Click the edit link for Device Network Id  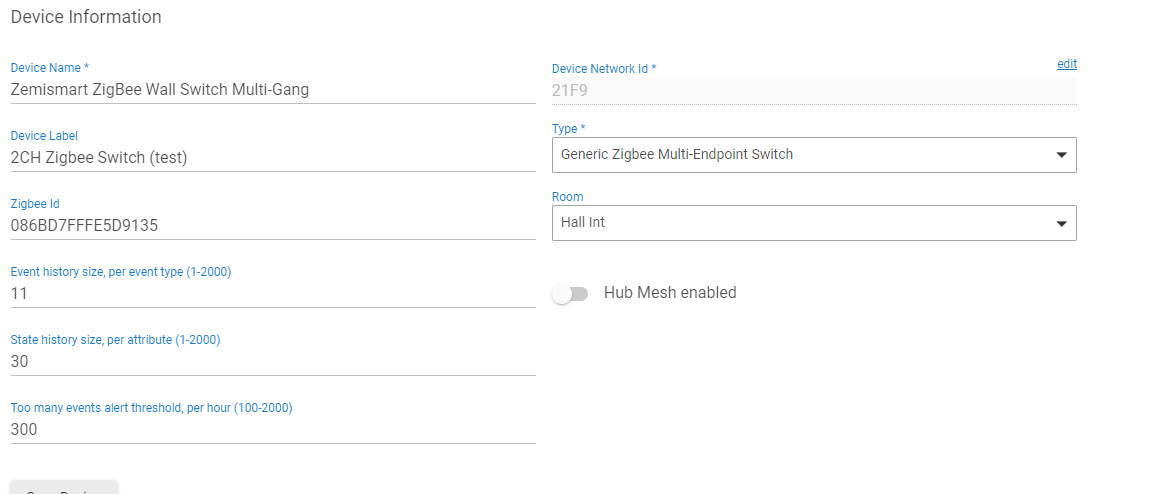(1066, 64)
